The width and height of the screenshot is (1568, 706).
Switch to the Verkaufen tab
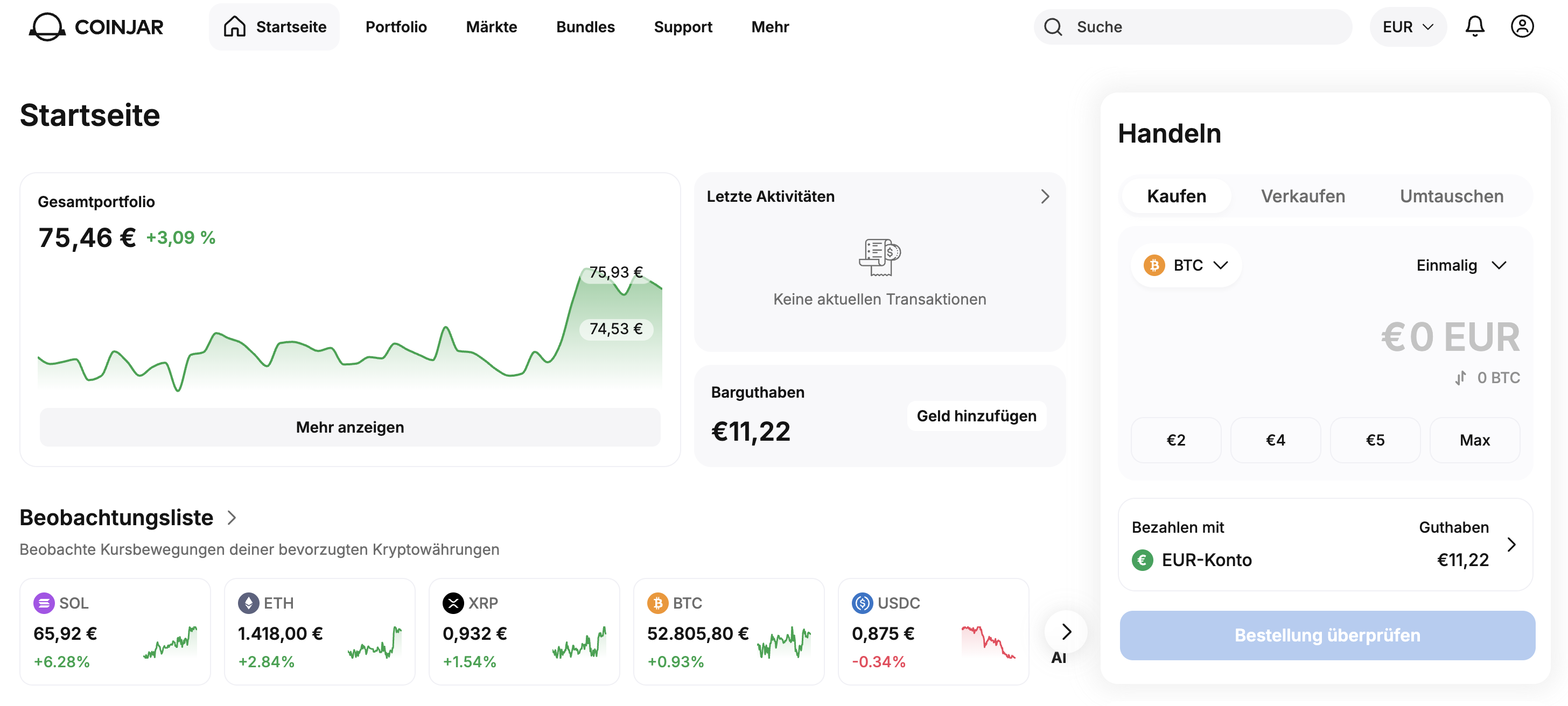[1303, 196]
